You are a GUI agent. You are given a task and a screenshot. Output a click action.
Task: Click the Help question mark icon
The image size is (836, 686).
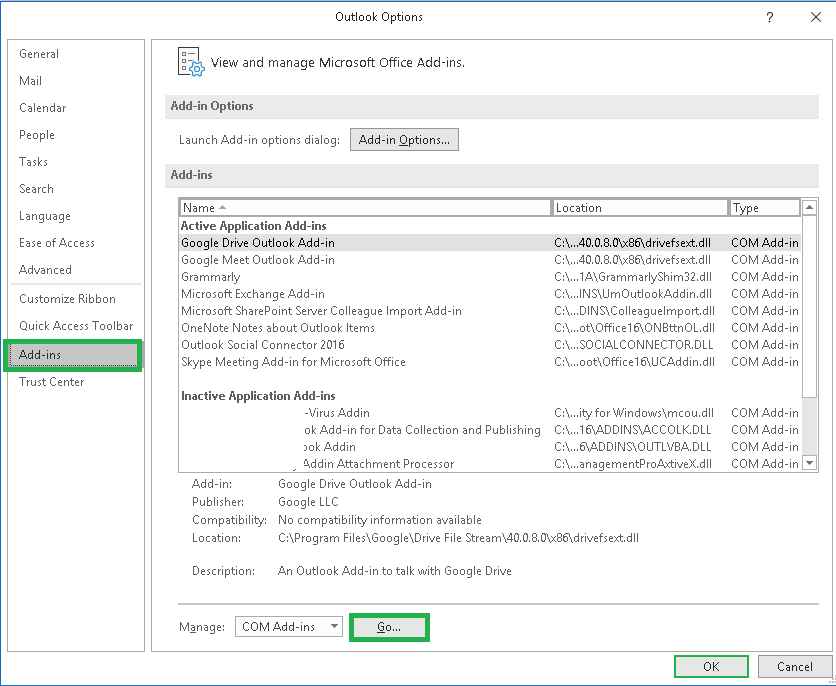pos(769,18)
